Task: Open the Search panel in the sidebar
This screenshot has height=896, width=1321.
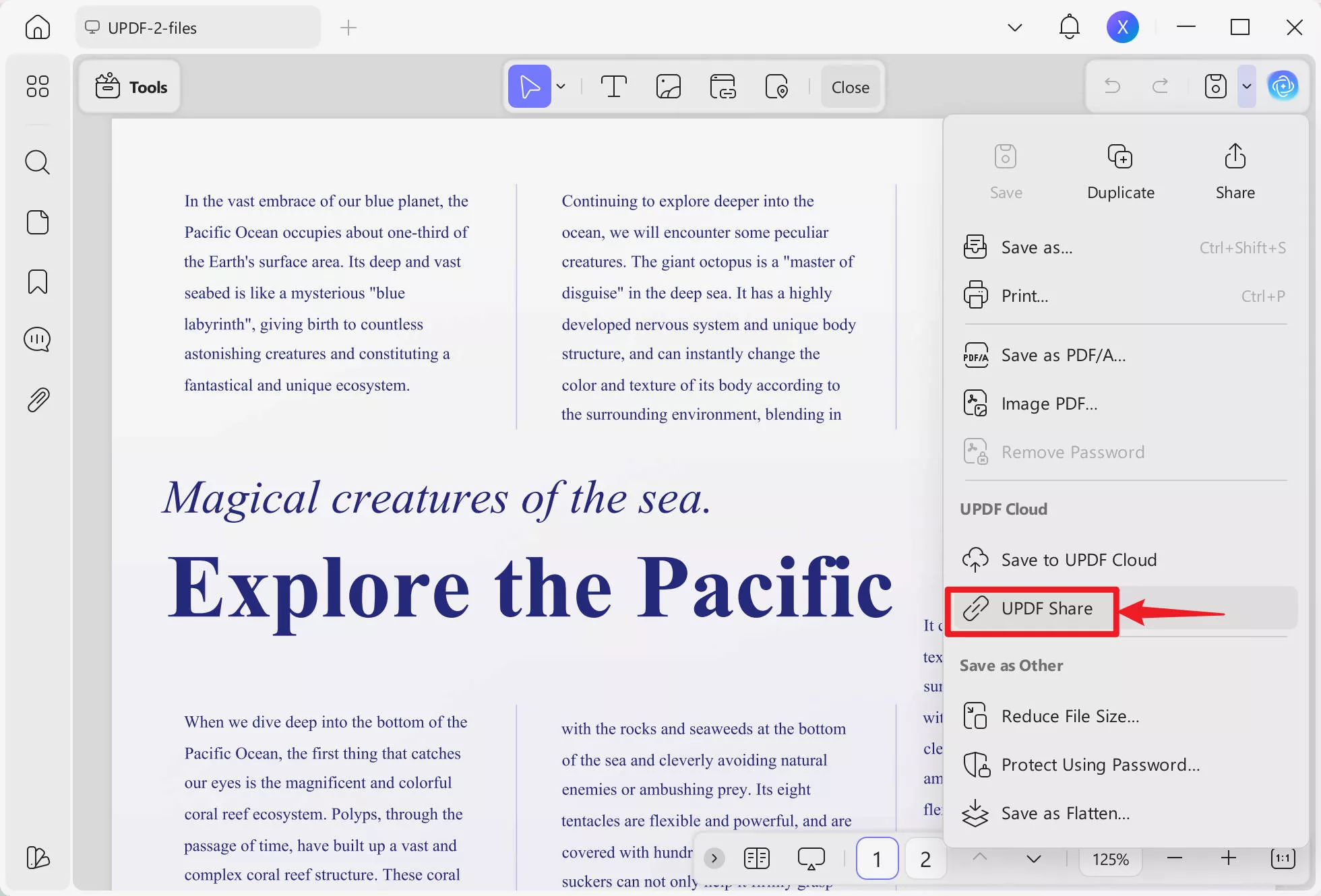Action: 38,162
